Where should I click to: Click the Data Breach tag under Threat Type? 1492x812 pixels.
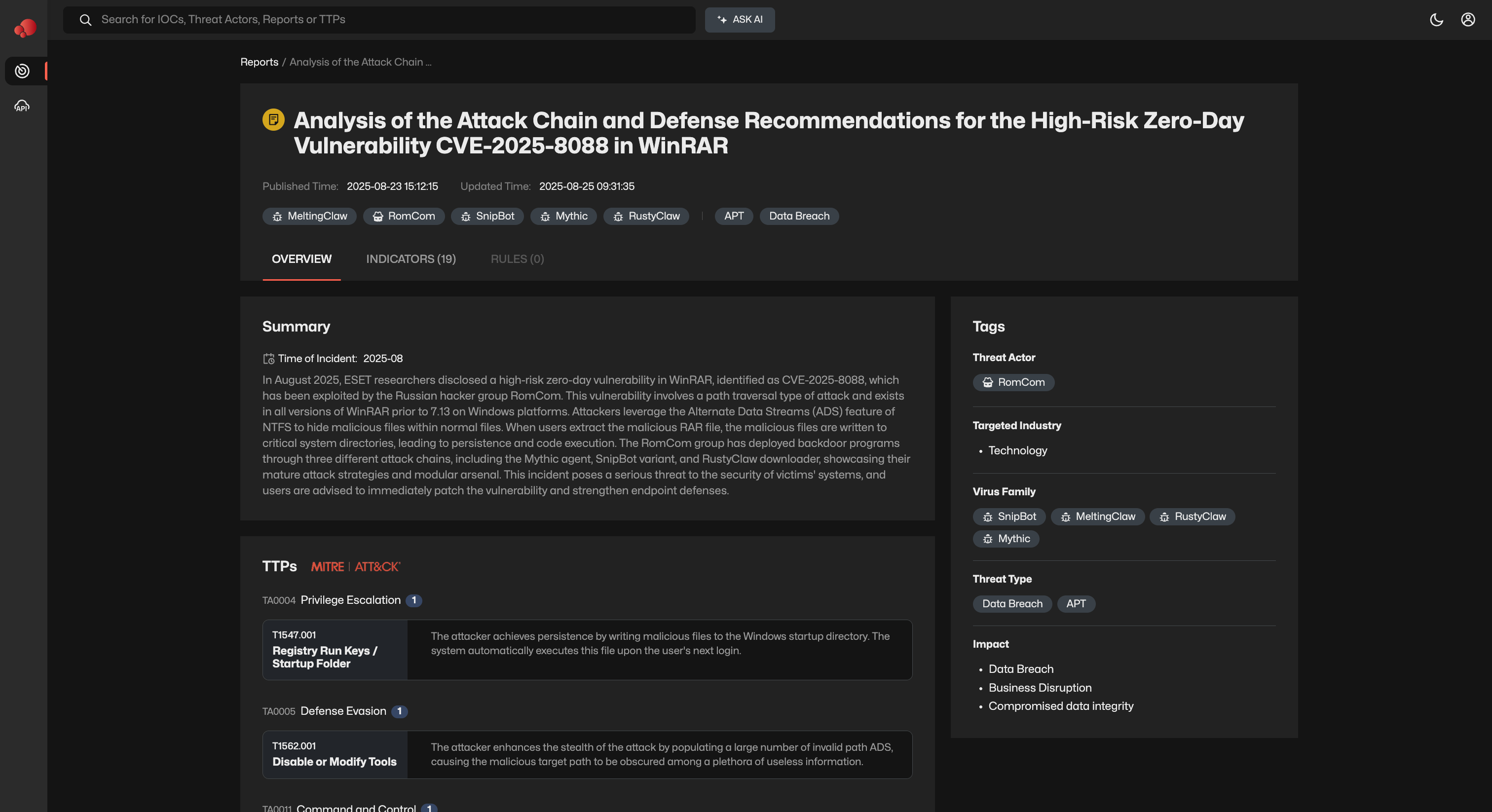pyautogui.click(x=1011, y=603)
